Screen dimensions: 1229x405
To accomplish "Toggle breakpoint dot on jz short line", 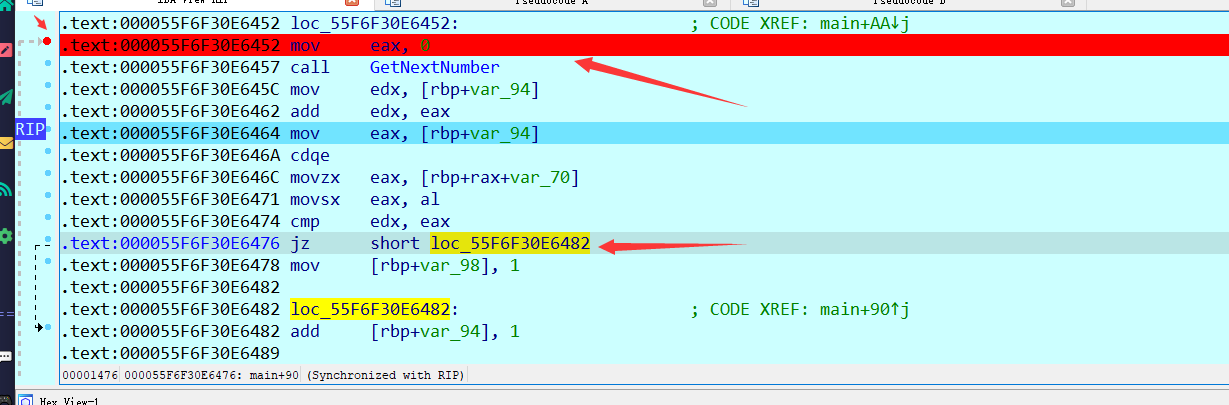I will (47, 243).
